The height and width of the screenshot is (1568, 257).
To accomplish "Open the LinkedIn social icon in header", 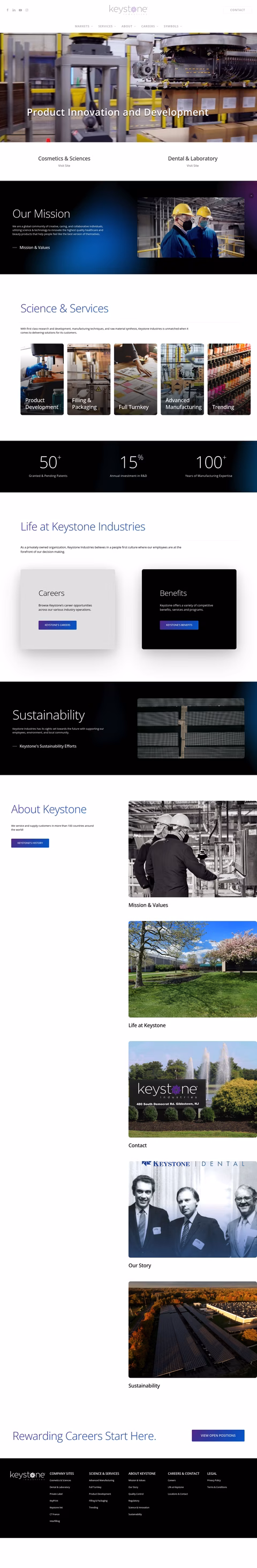I will [14, 10].
